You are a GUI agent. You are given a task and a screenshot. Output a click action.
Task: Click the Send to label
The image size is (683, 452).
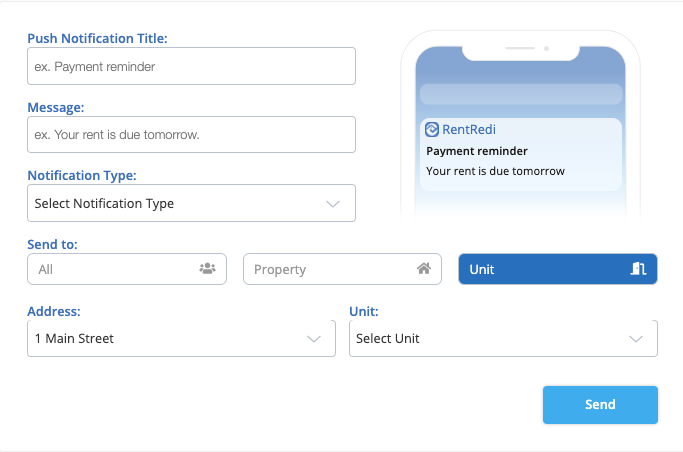(52, 244)
